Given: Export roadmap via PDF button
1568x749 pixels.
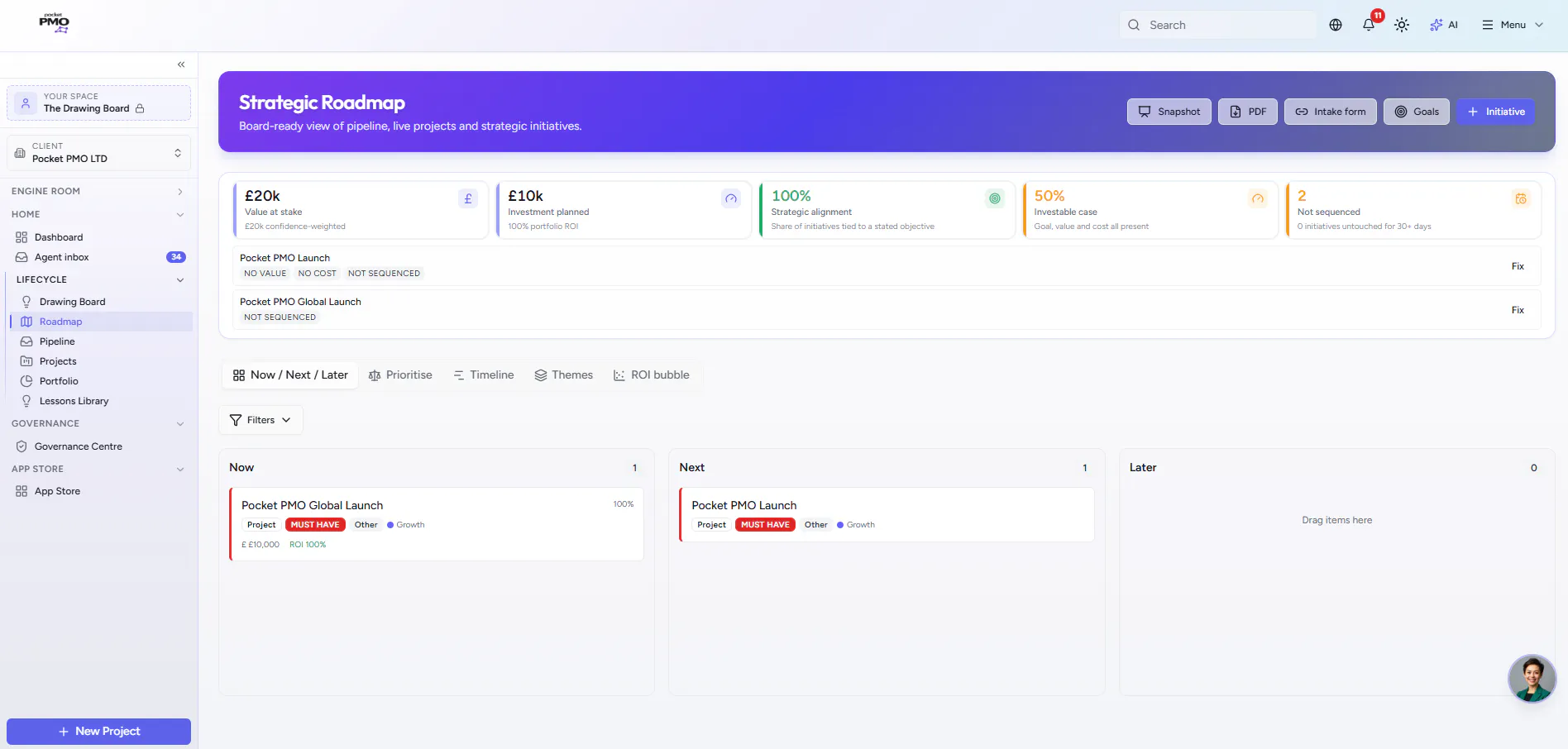Looking at the screenshot, I should point(1247,112).
